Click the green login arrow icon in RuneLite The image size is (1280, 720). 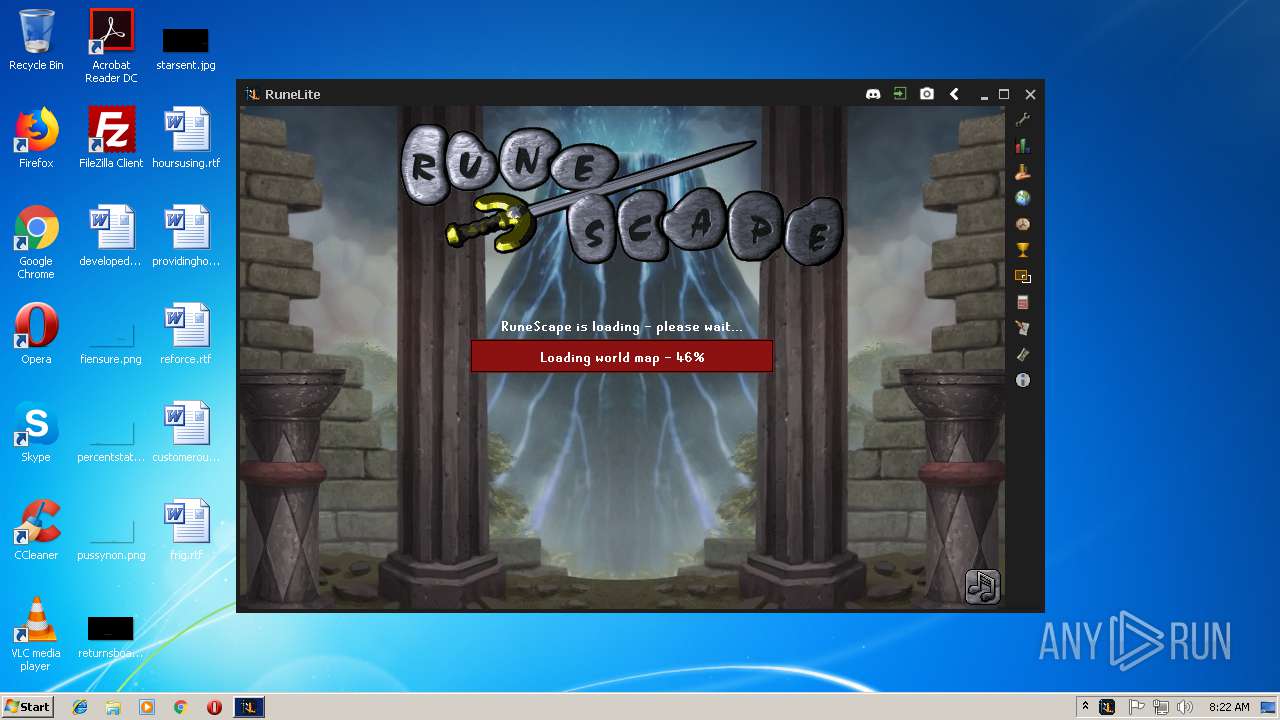[x=900, y=94]
